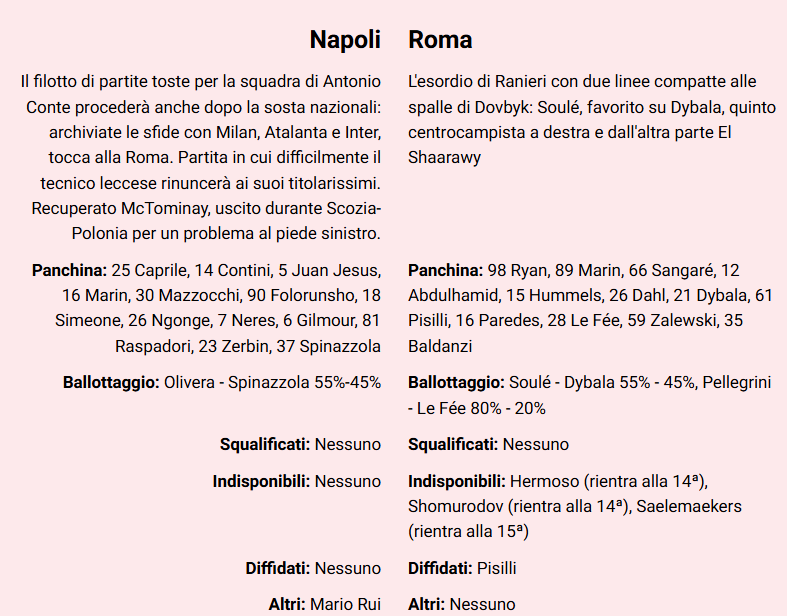Click Saelemaekers in Roma's unavailable list
This screenshot has width=787, height=616.
tap(692, 506)
